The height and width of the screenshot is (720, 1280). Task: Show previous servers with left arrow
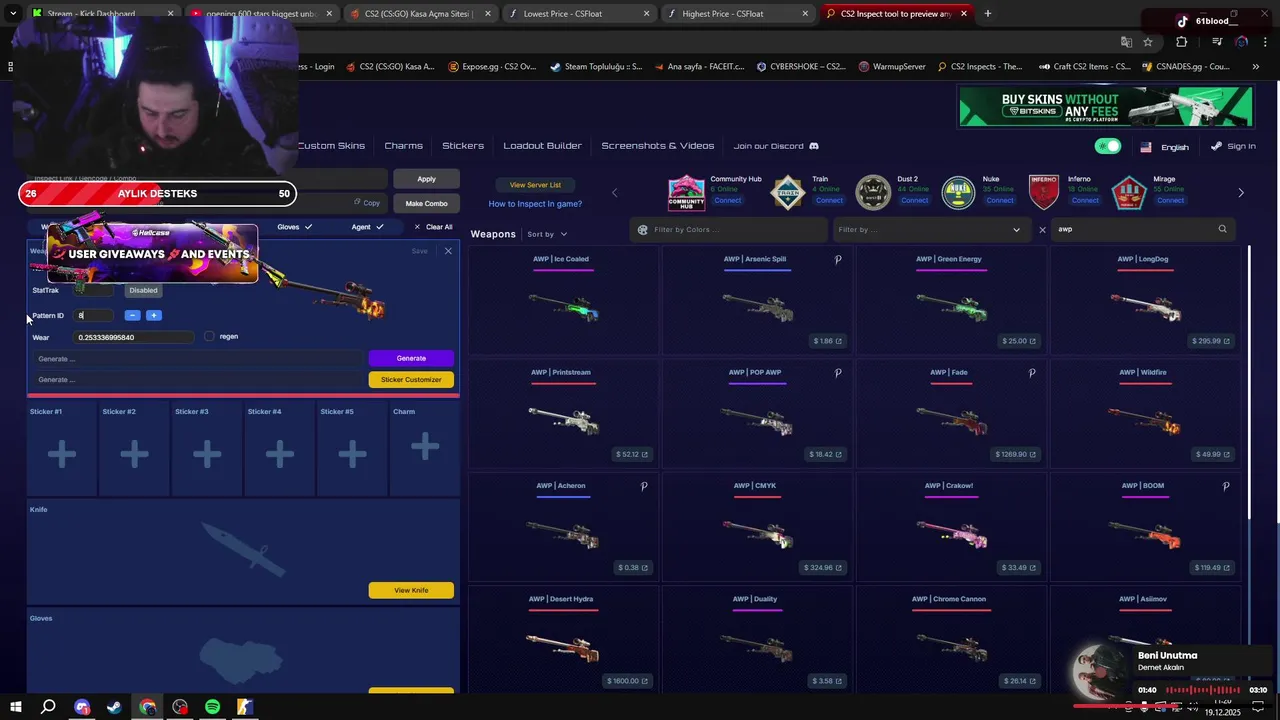point(615,193)
